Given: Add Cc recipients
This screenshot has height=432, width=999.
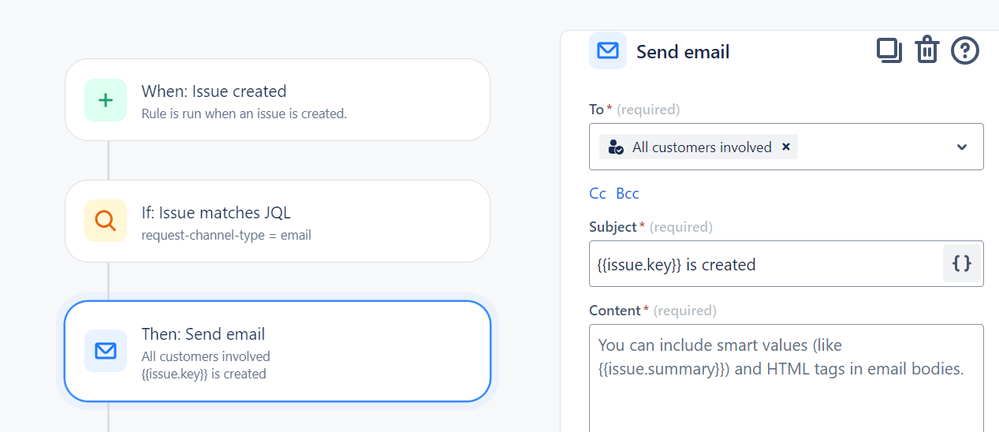Looking at the screenshot, I should tap(598, 194).
